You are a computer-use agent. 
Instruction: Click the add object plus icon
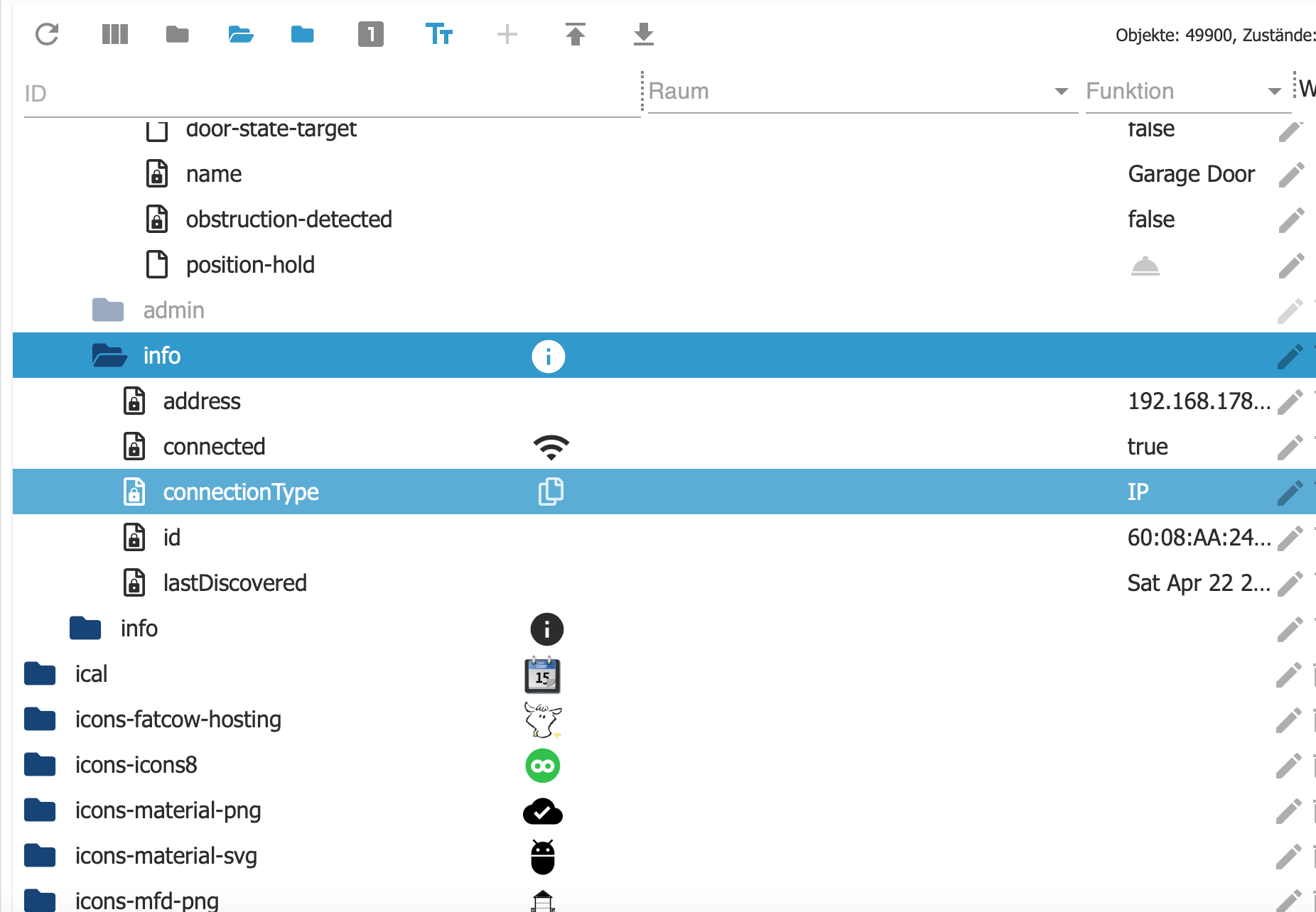(x=507, y=34)
